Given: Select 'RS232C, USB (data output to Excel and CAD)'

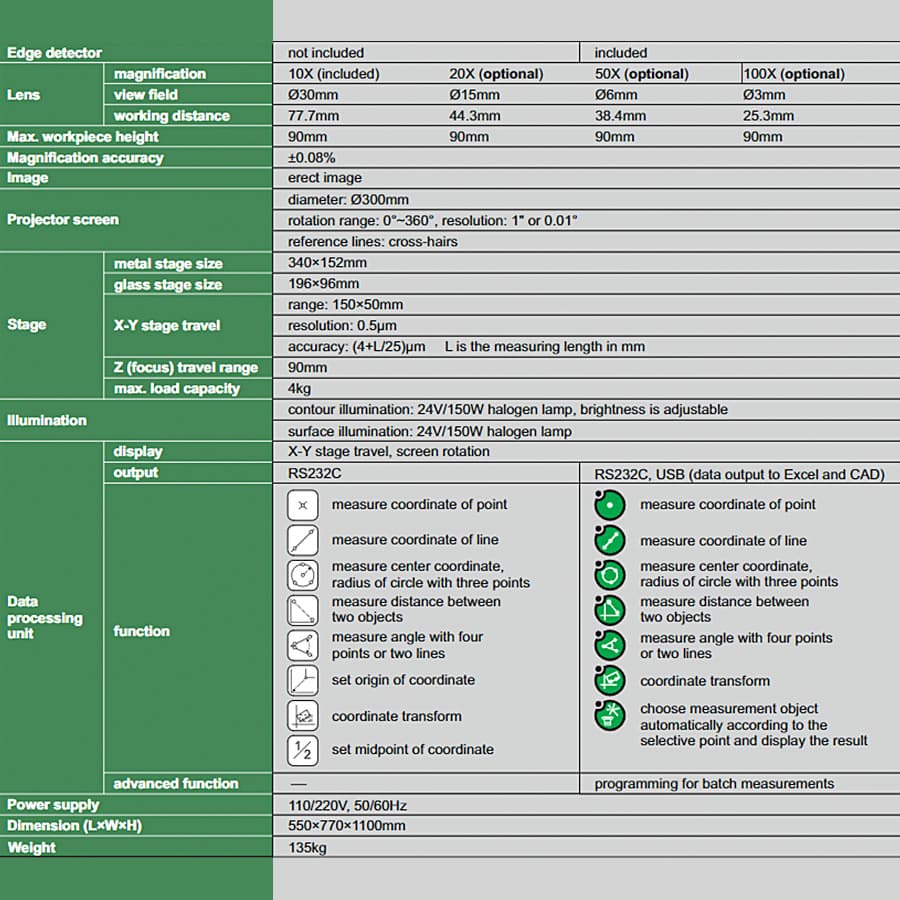Looking at the screenshot, I should [x=740, y=475].
